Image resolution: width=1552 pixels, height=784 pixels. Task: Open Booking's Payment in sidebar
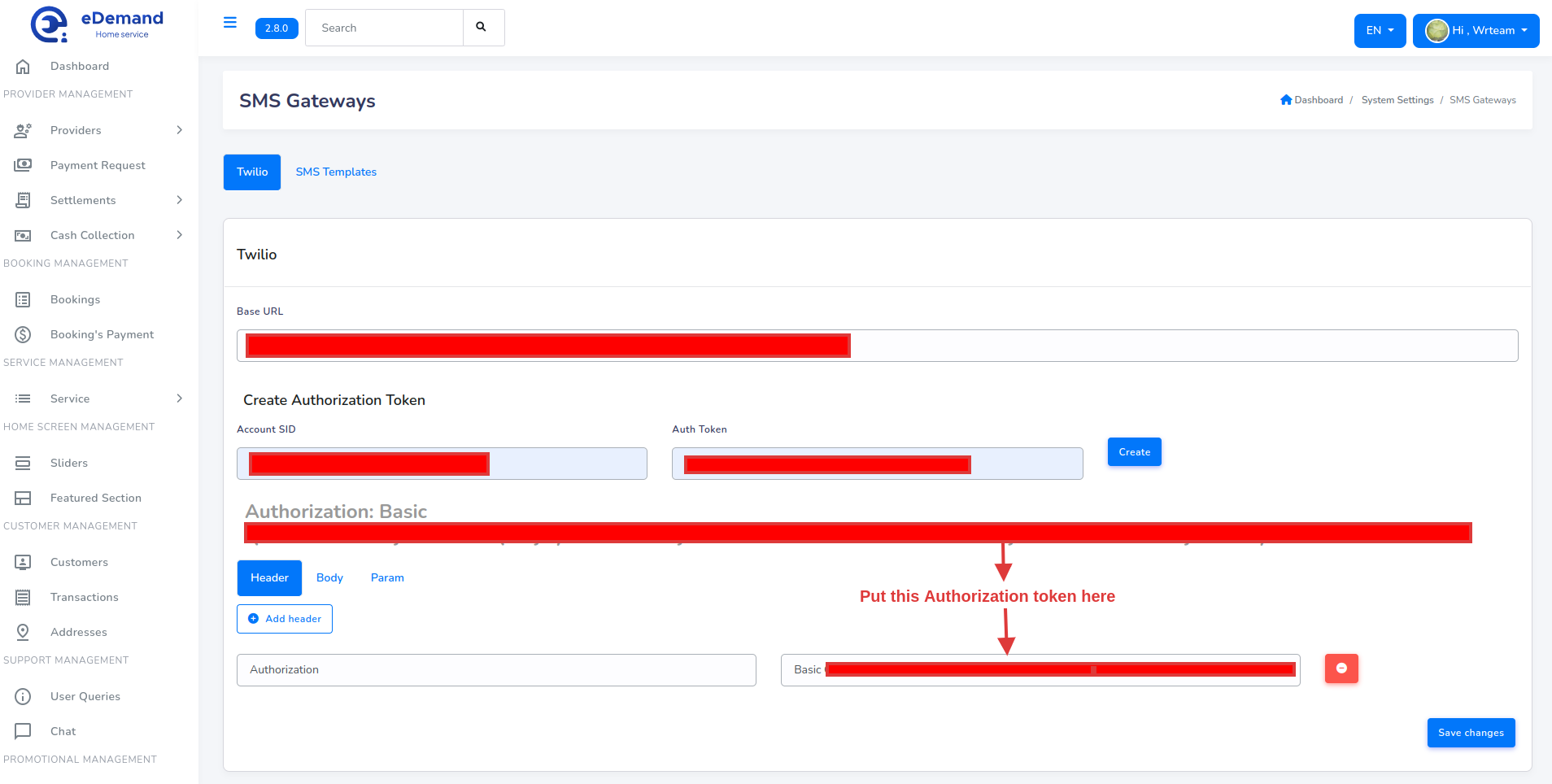(x=102, y=334)
